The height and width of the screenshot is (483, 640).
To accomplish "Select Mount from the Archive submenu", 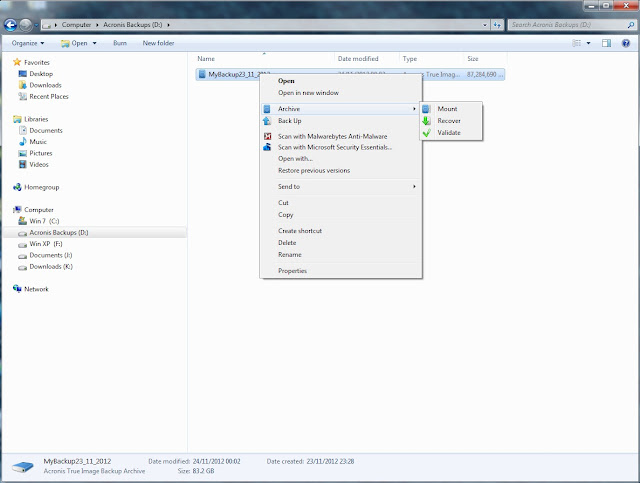I will (x=447, y=109).
